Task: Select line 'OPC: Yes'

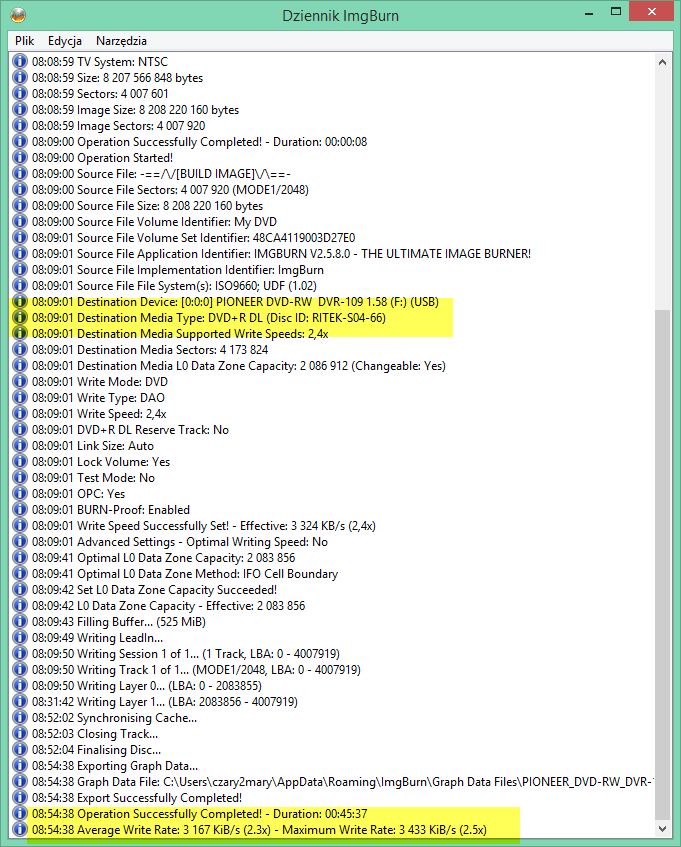Action: (x=78, y=494)
